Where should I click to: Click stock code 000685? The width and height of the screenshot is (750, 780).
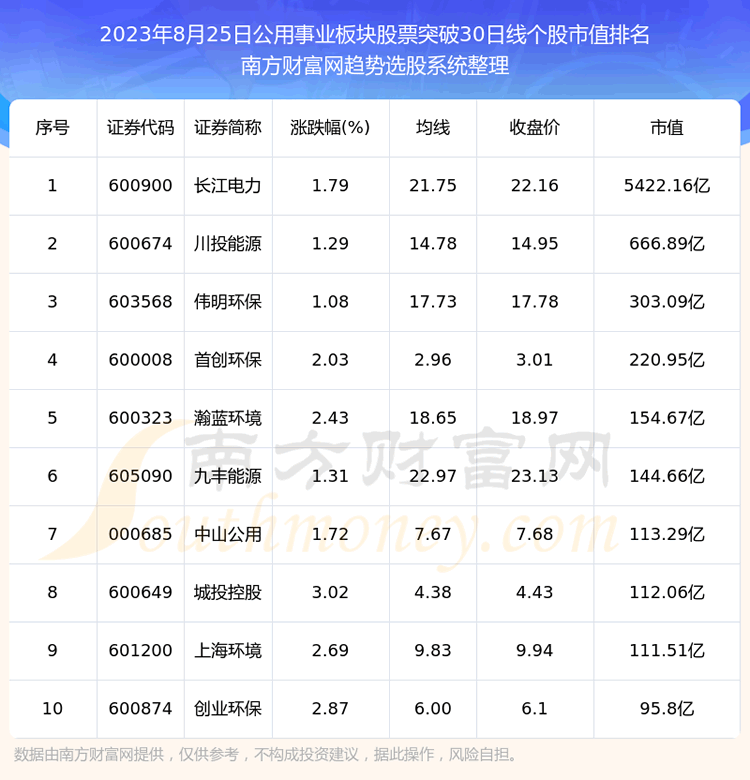tap(140, 534)
